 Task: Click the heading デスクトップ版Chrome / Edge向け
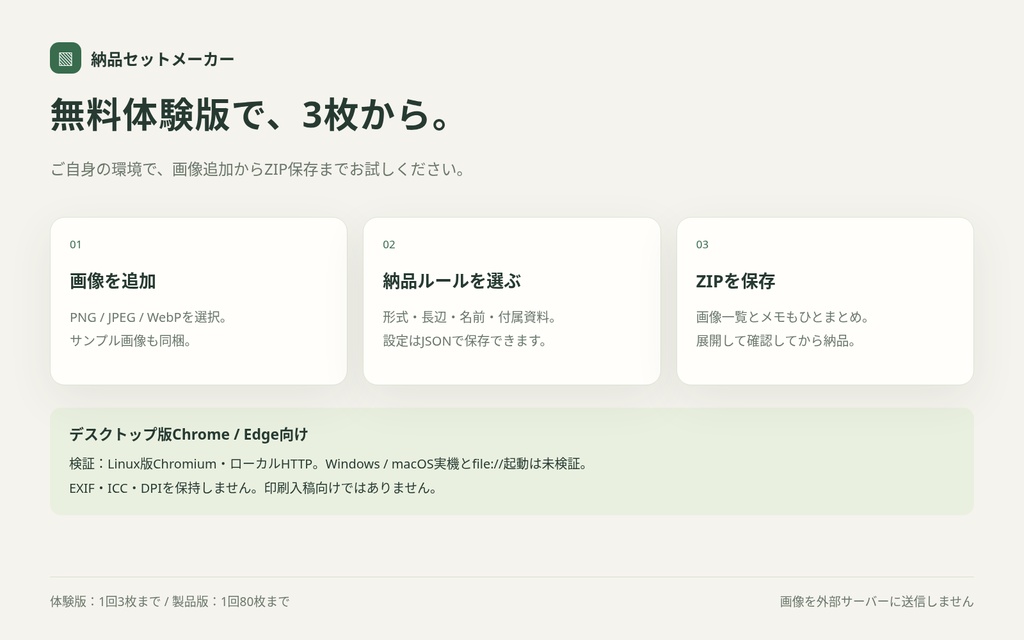point(189,434)
